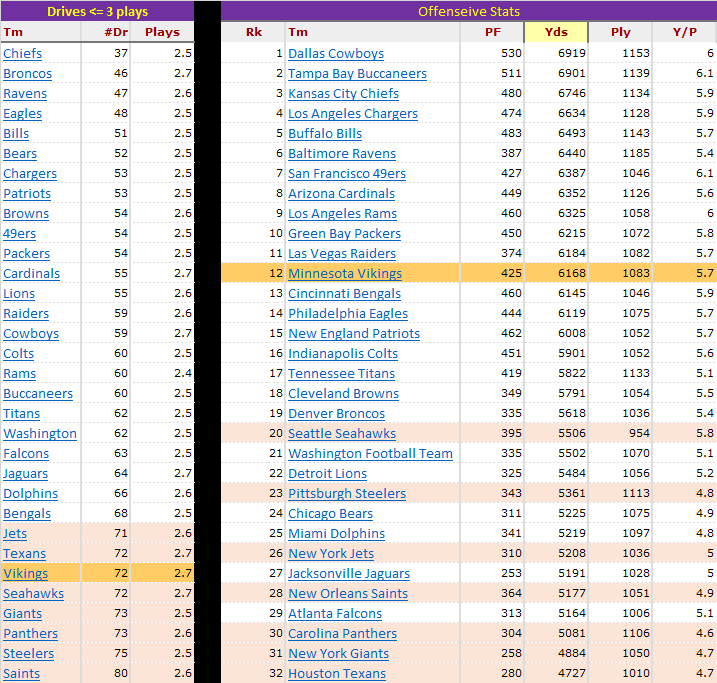Click the Baltimore Ravens link
Screen dimensions: 717x683
pyautogui.click(x=342, y=154)
